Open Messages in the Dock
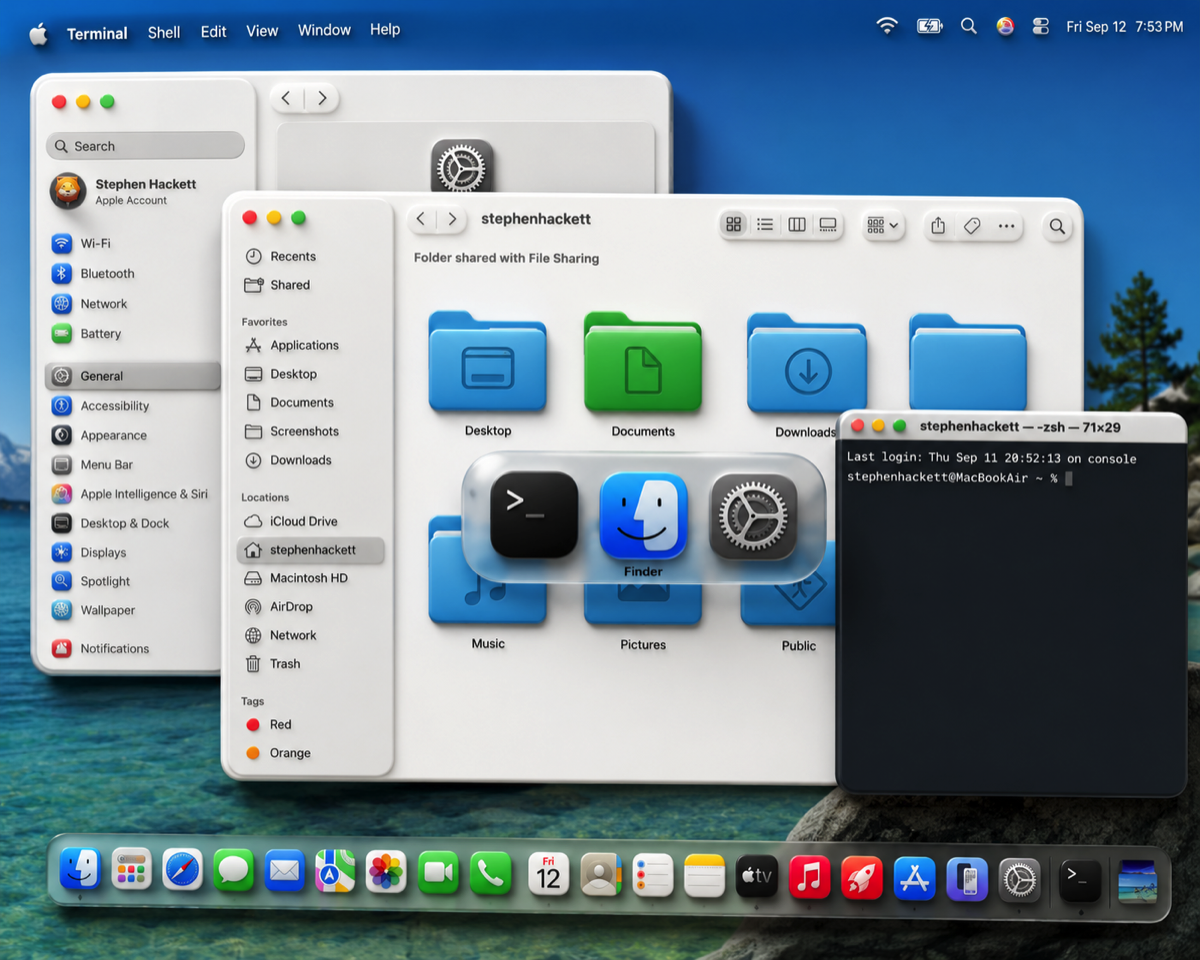Screen dimensions: 1200x960 coord(233,871)
